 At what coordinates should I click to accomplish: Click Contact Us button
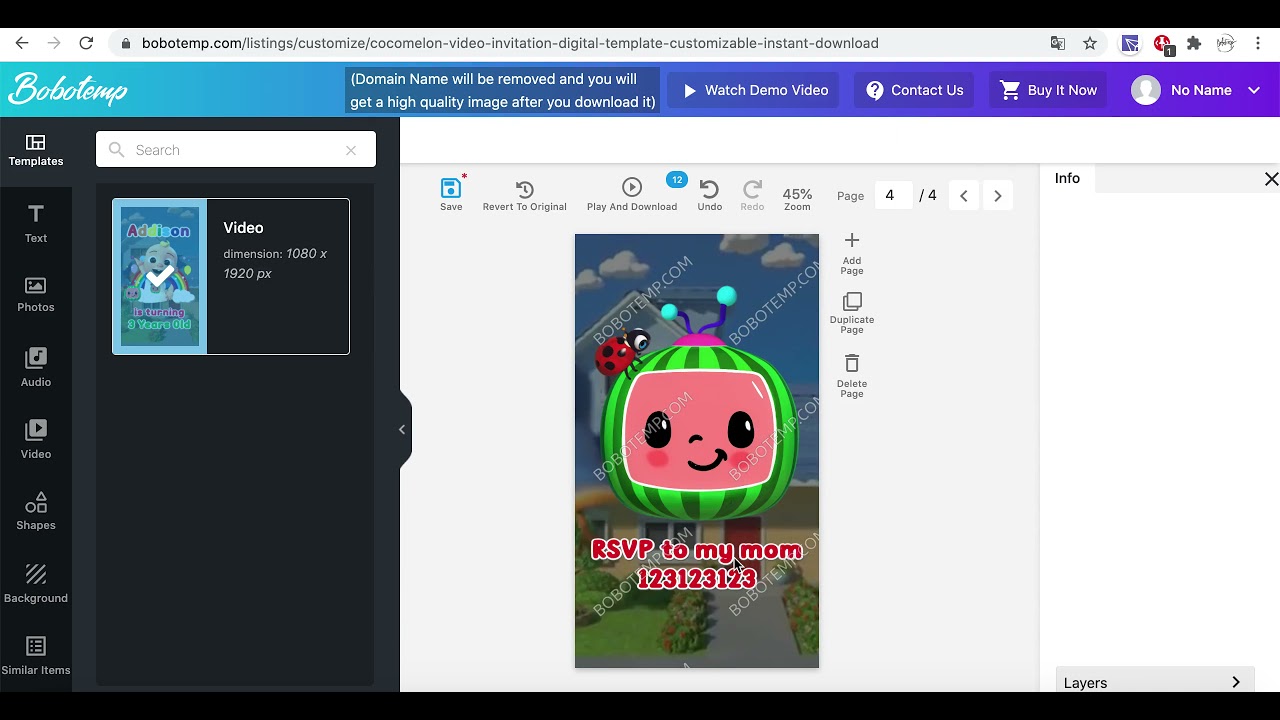(914, 90)
